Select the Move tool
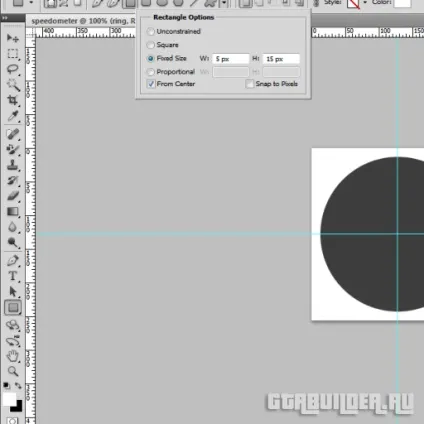Viewport: 424px width, 424px height. click(13, 38)
